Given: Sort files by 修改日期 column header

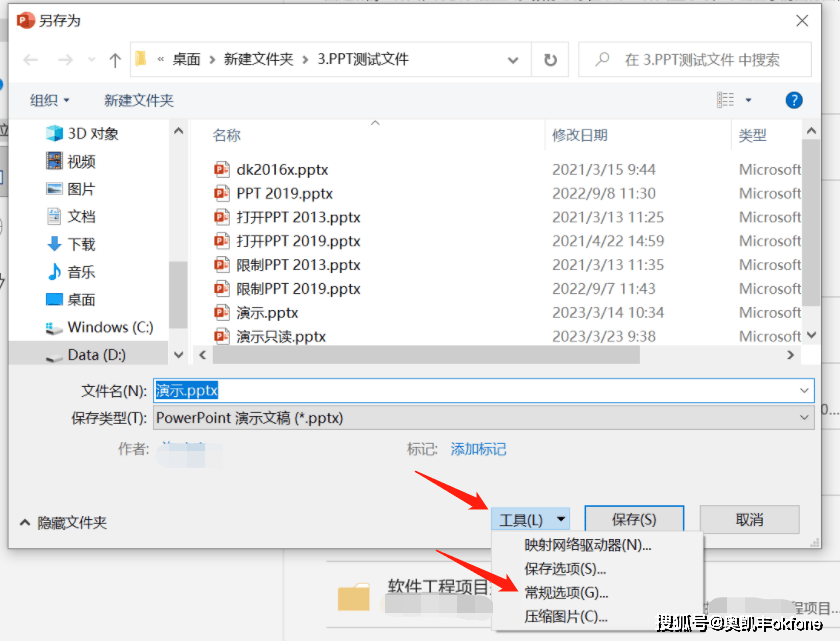Looking at the screenshot, I should (580, 135).
